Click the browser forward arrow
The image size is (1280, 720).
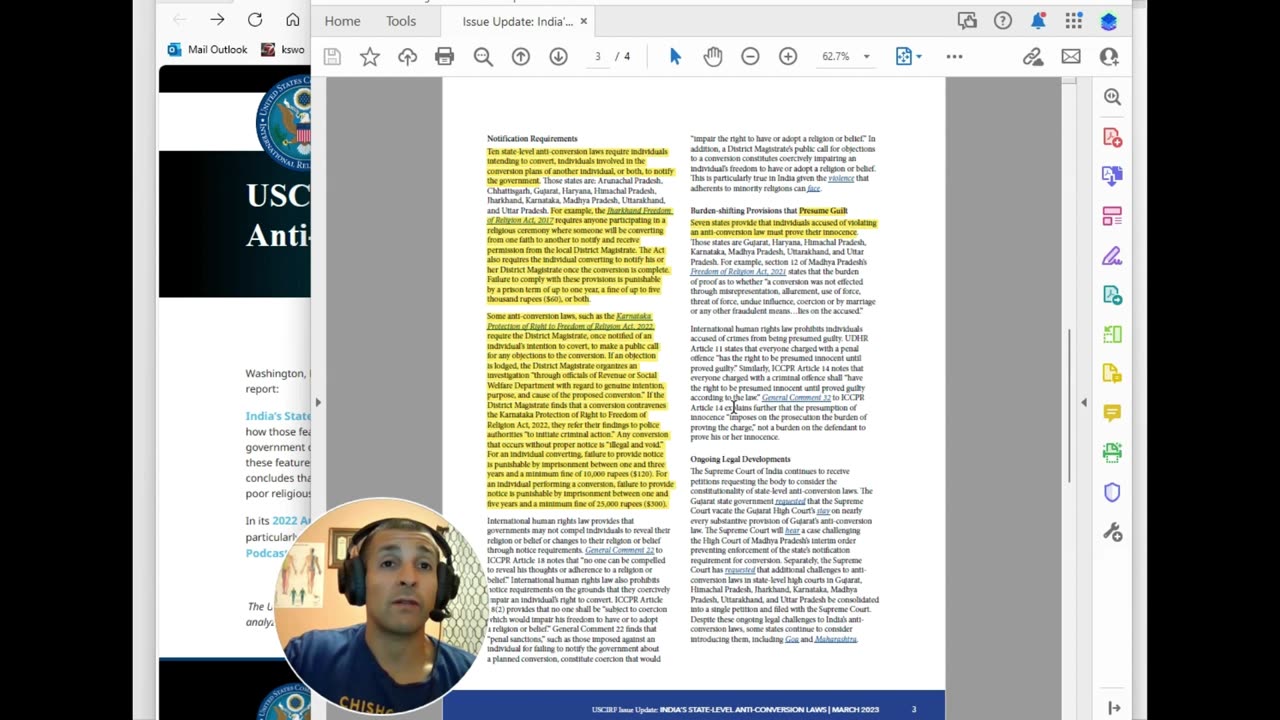point(217,20)
